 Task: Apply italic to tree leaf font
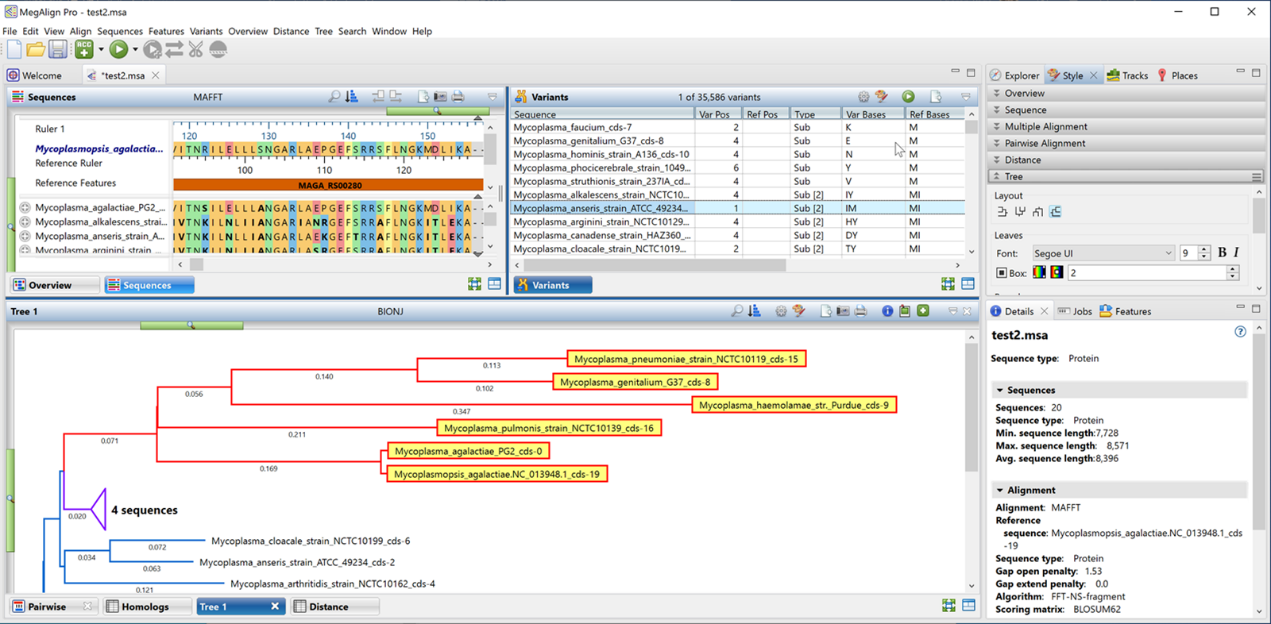[1236, 252]
